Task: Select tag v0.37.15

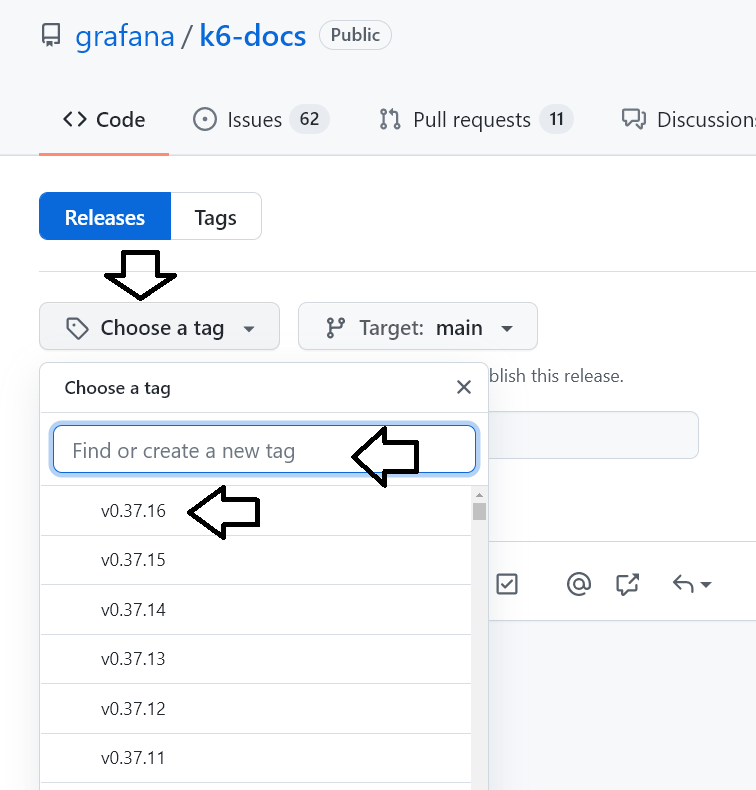Action: [x=256, y=560]
